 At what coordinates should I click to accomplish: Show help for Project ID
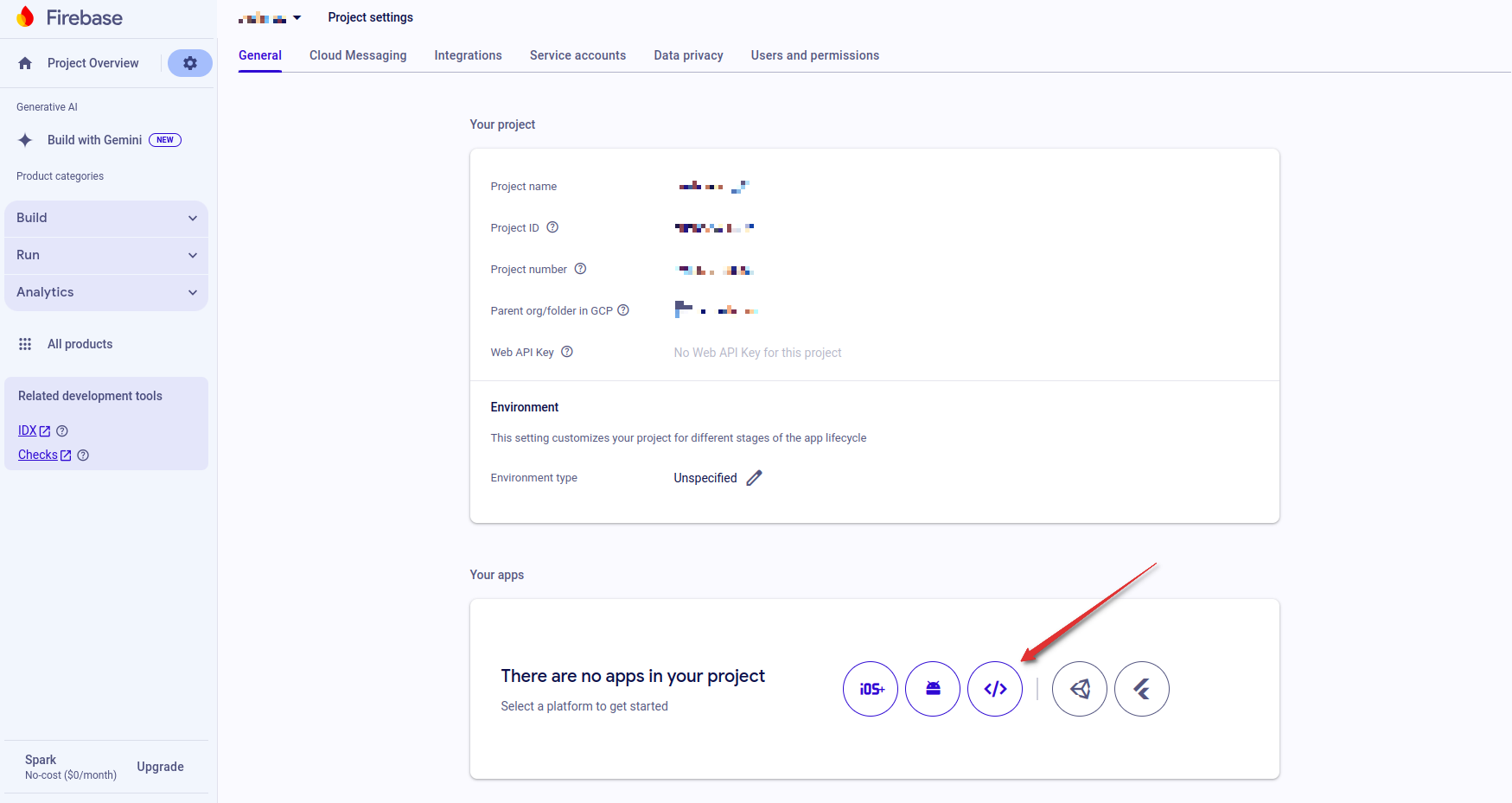(x=552, y=227)
